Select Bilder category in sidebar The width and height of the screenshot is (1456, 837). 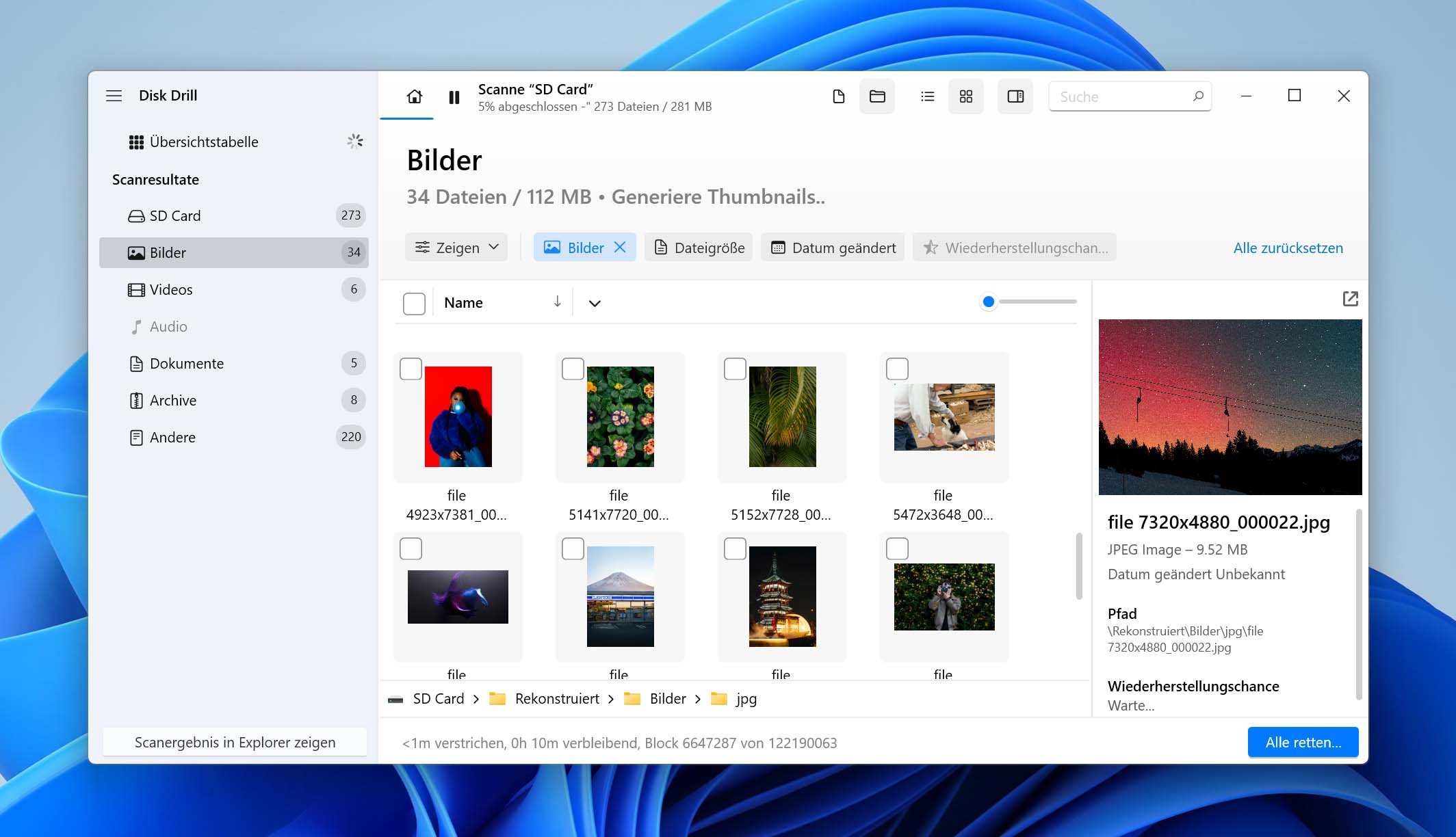click(x=234, y=252)
